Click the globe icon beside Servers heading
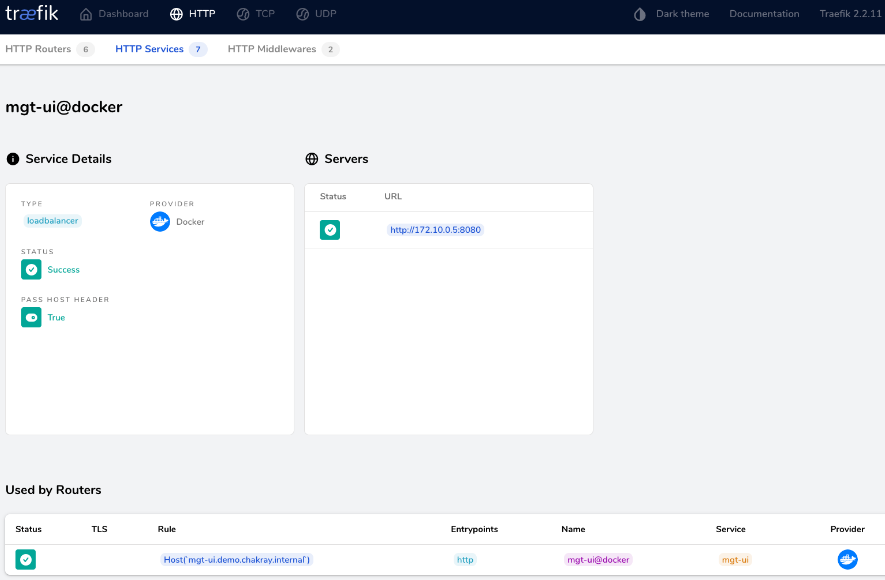The height and width of the screenshot is (580, 885). (313, 158)
